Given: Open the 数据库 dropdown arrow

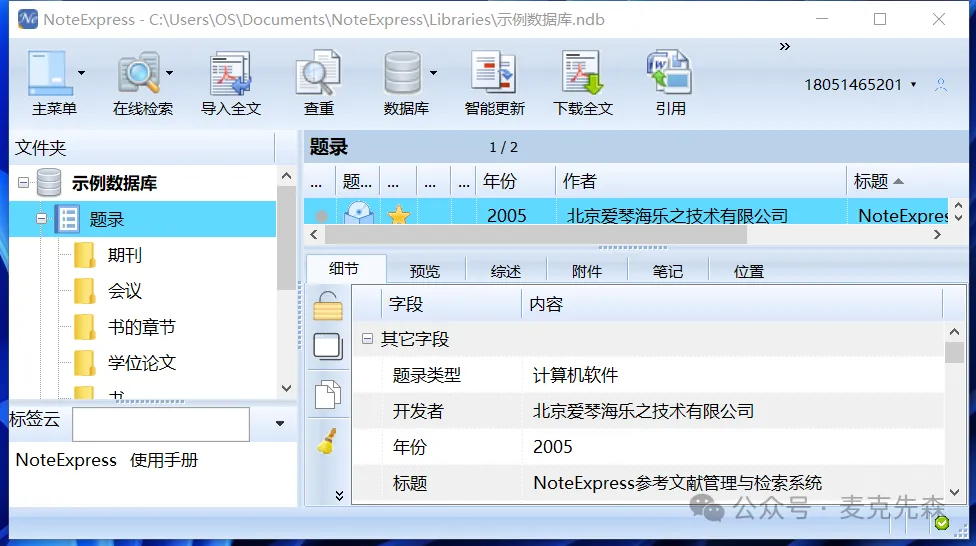Looking at the screenshot, I should click(x=433, y=73).
